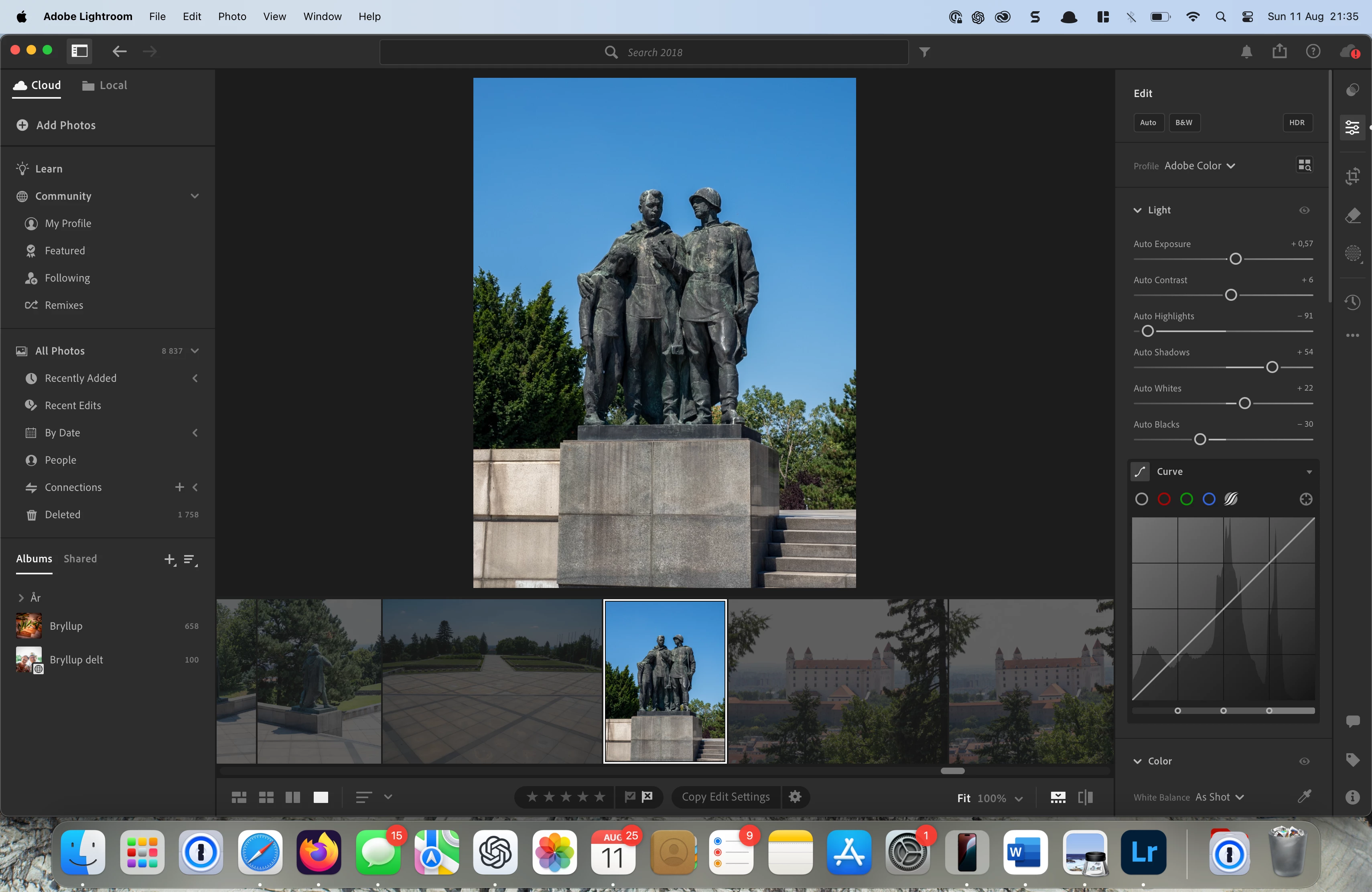Screen dimensions: 1372x892
Task: Click the Copy Edit Settings button
Action: (x=725, y=797)
